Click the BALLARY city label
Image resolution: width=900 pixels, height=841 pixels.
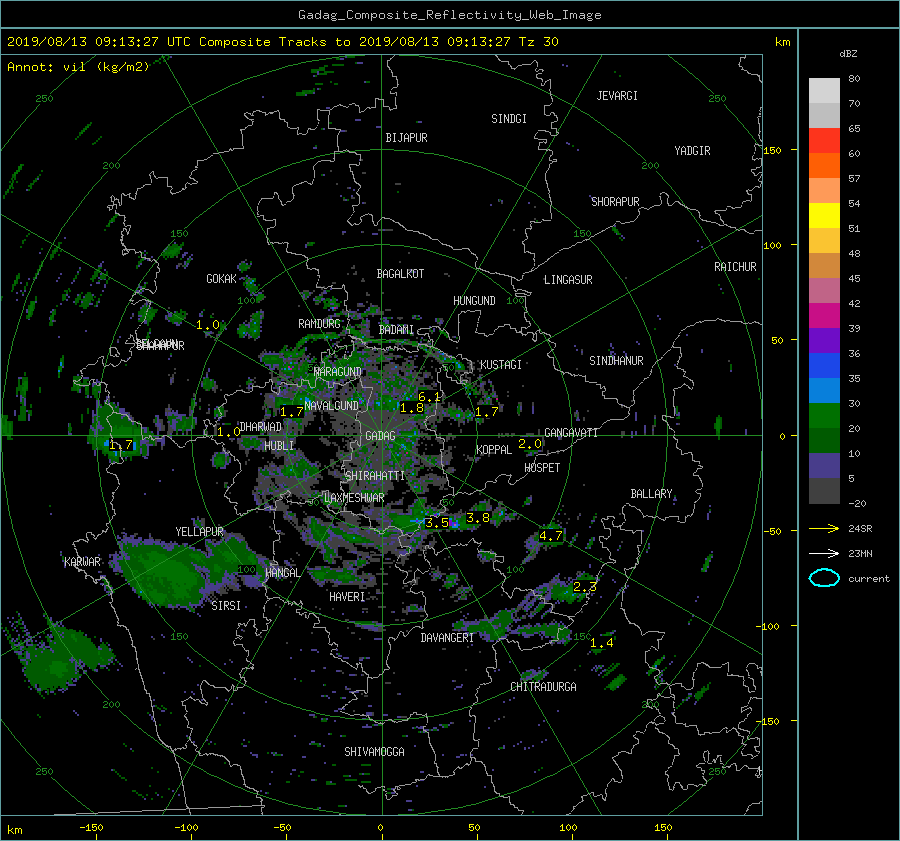(651, 494)
